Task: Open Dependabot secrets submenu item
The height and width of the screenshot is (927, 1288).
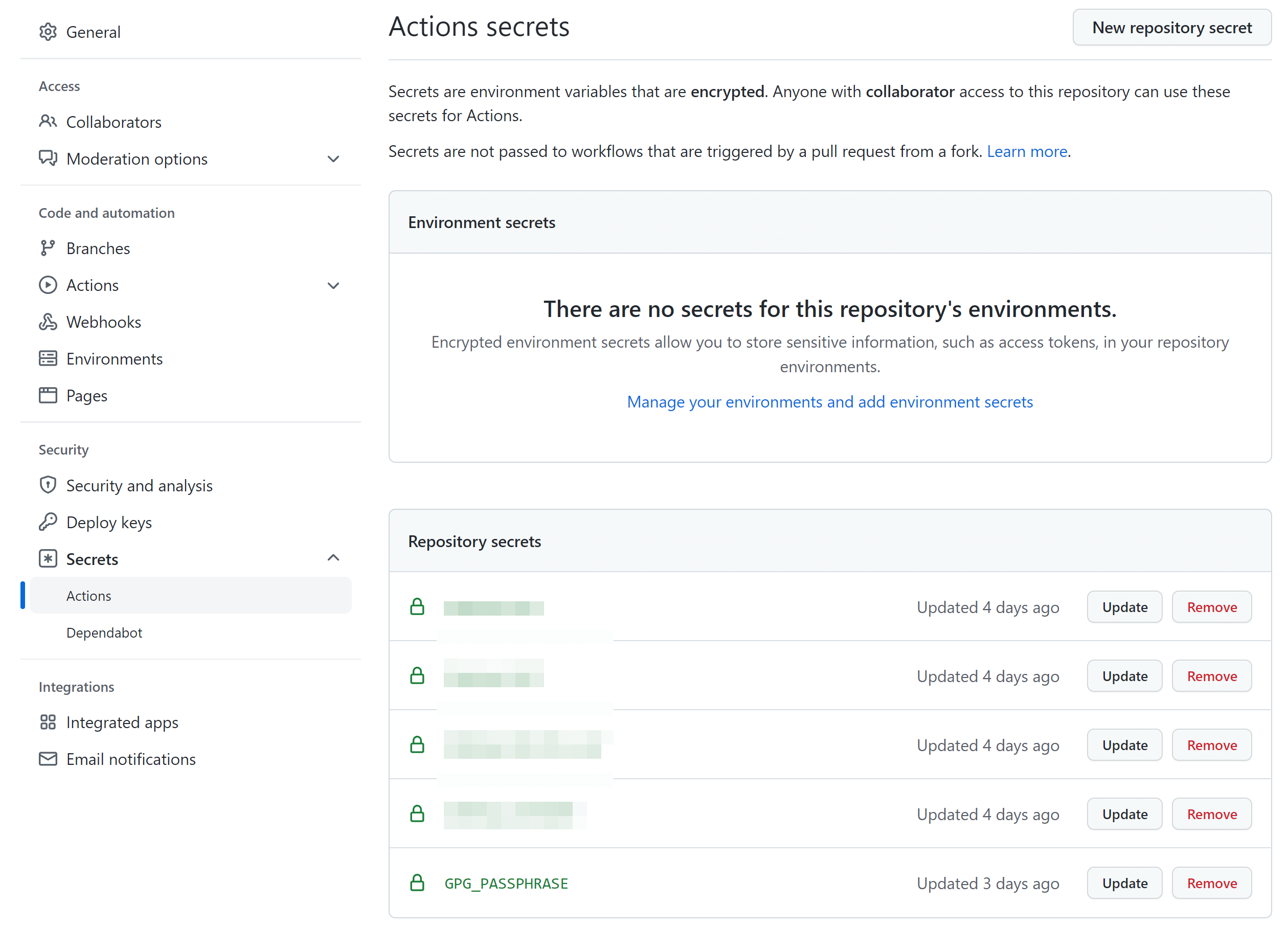Action: (x=104, y=633)
